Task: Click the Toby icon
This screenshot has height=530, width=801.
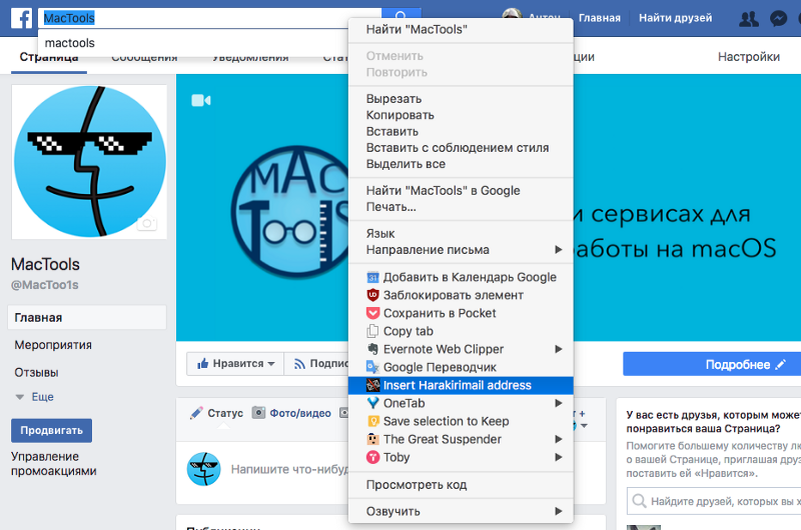Action: (373, 457)
